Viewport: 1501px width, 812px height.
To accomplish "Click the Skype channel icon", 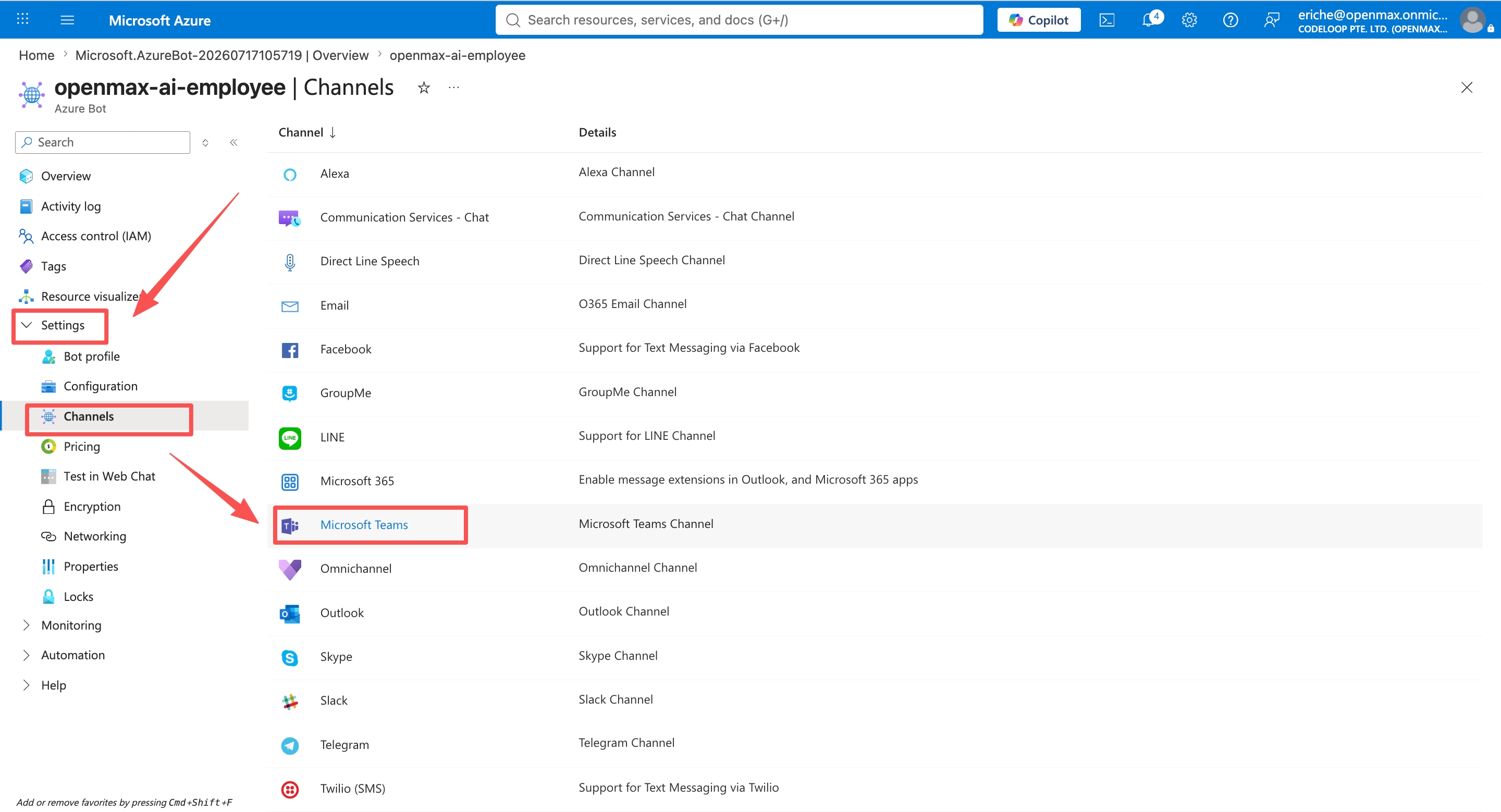I will (290, 658).
